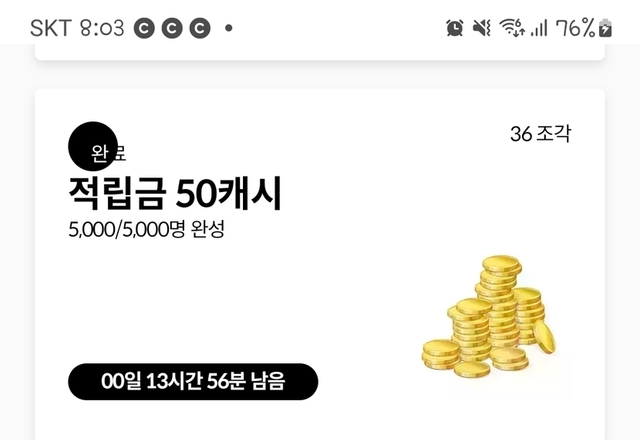Open the alarm clock status icon
The image size is (640, 440).
pos(454,28)
